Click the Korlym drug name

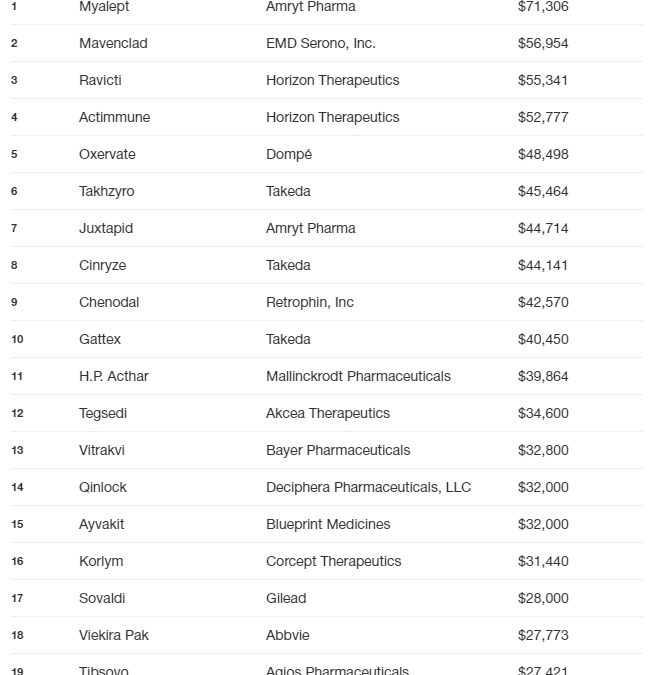click(101, 561)
